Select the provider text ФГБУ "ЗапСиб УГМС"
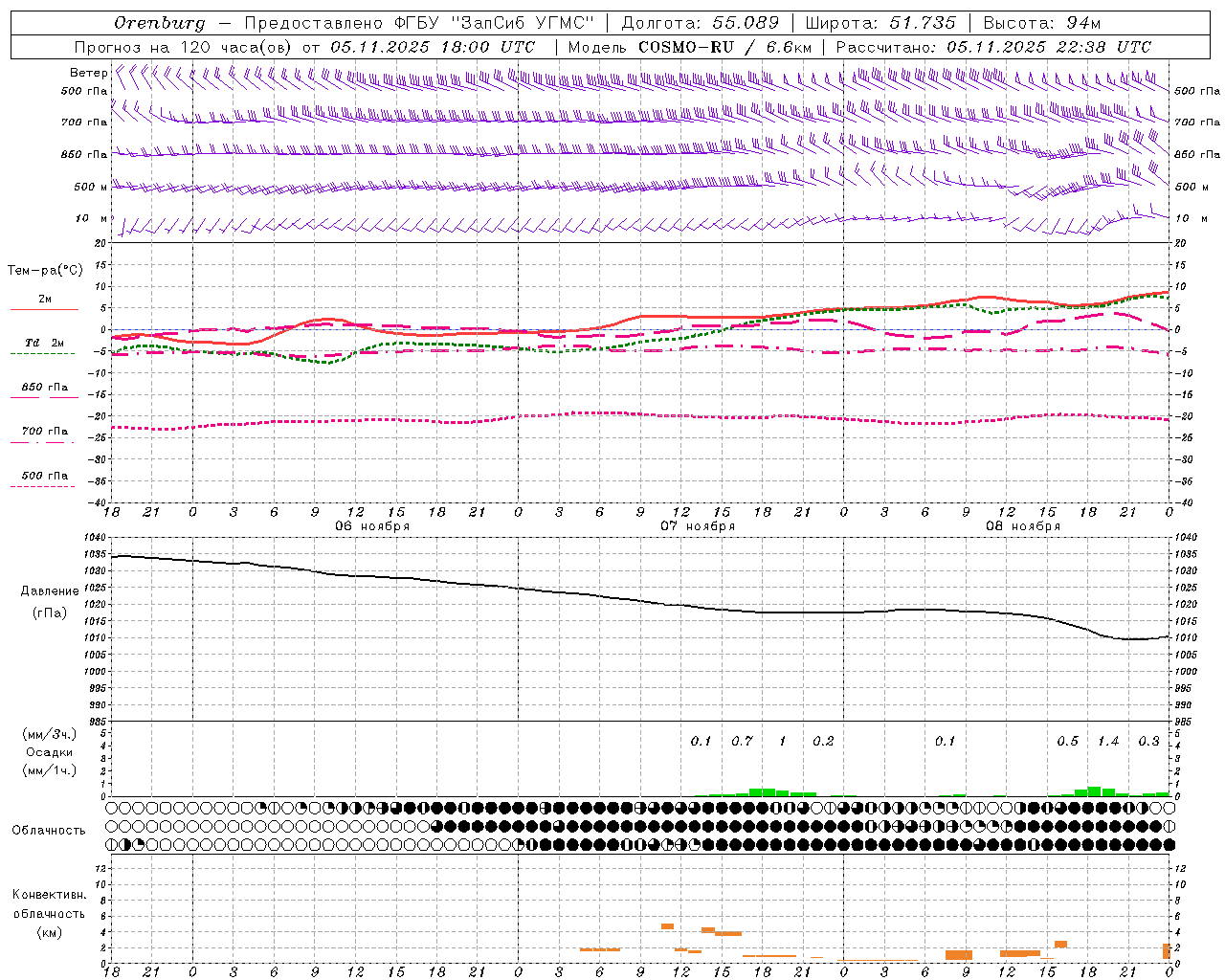 (x=496, y=23)
